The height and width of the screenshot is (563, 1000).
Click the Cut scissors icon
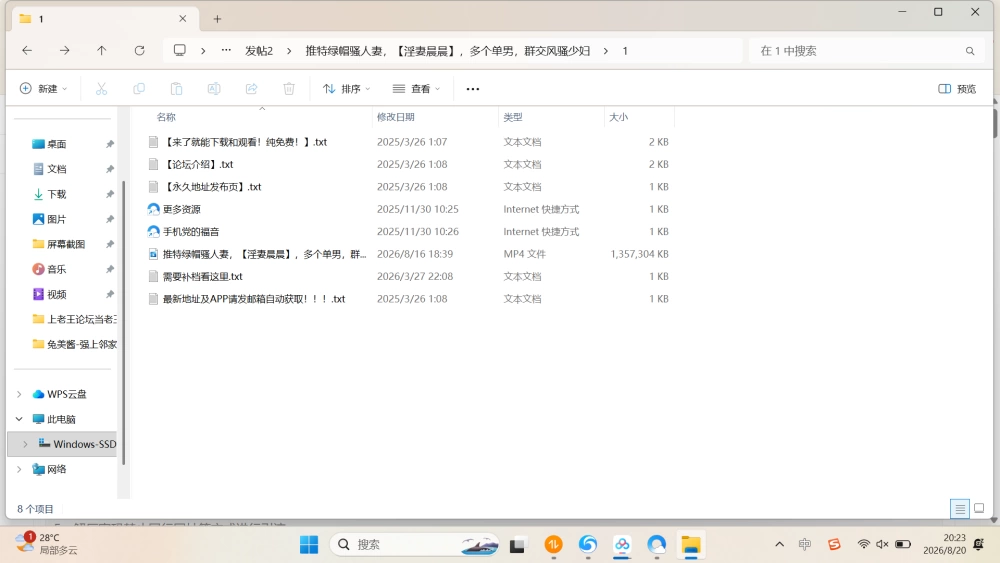[101, 89]
